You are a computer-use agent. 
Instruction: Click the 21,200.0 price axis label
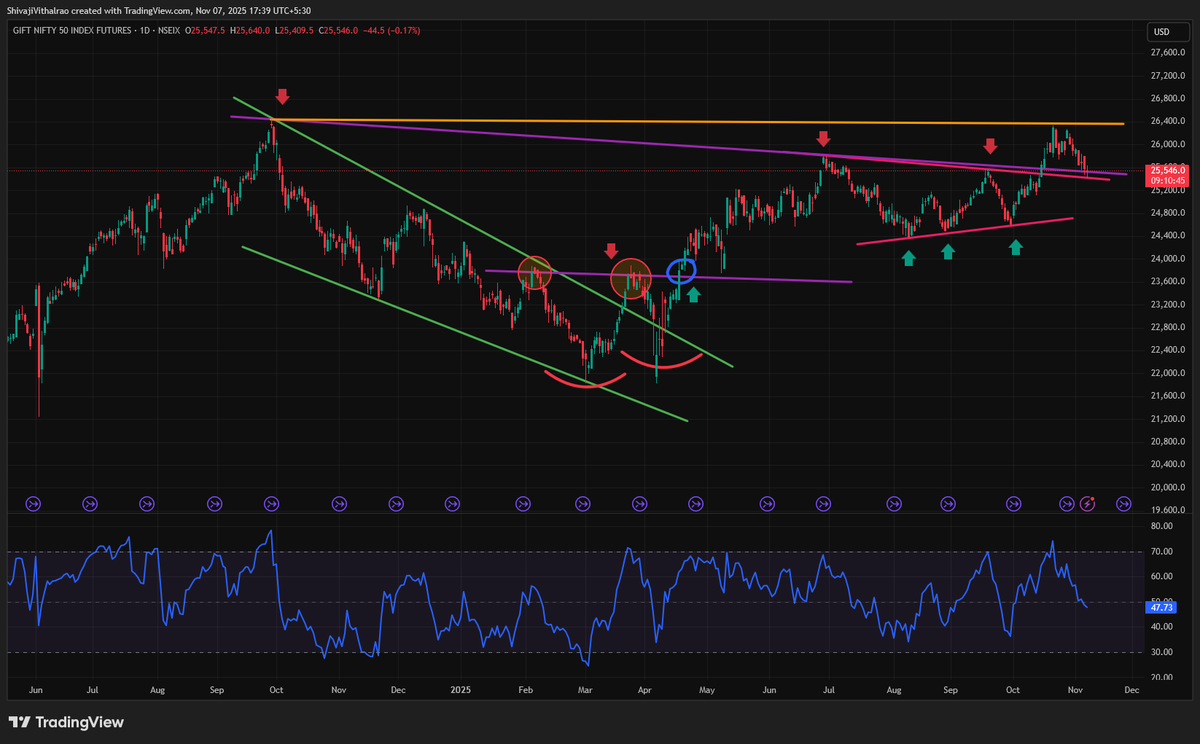(1167, 419)
